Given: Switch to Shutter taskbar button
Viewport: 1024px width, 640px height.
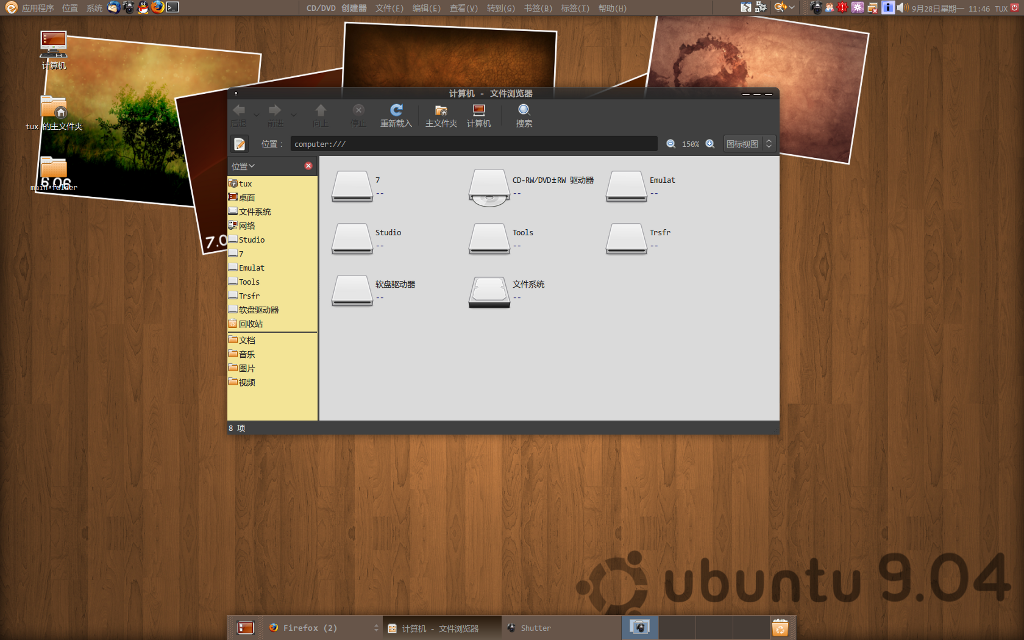Looking at the screenshot, I should 561,628.
